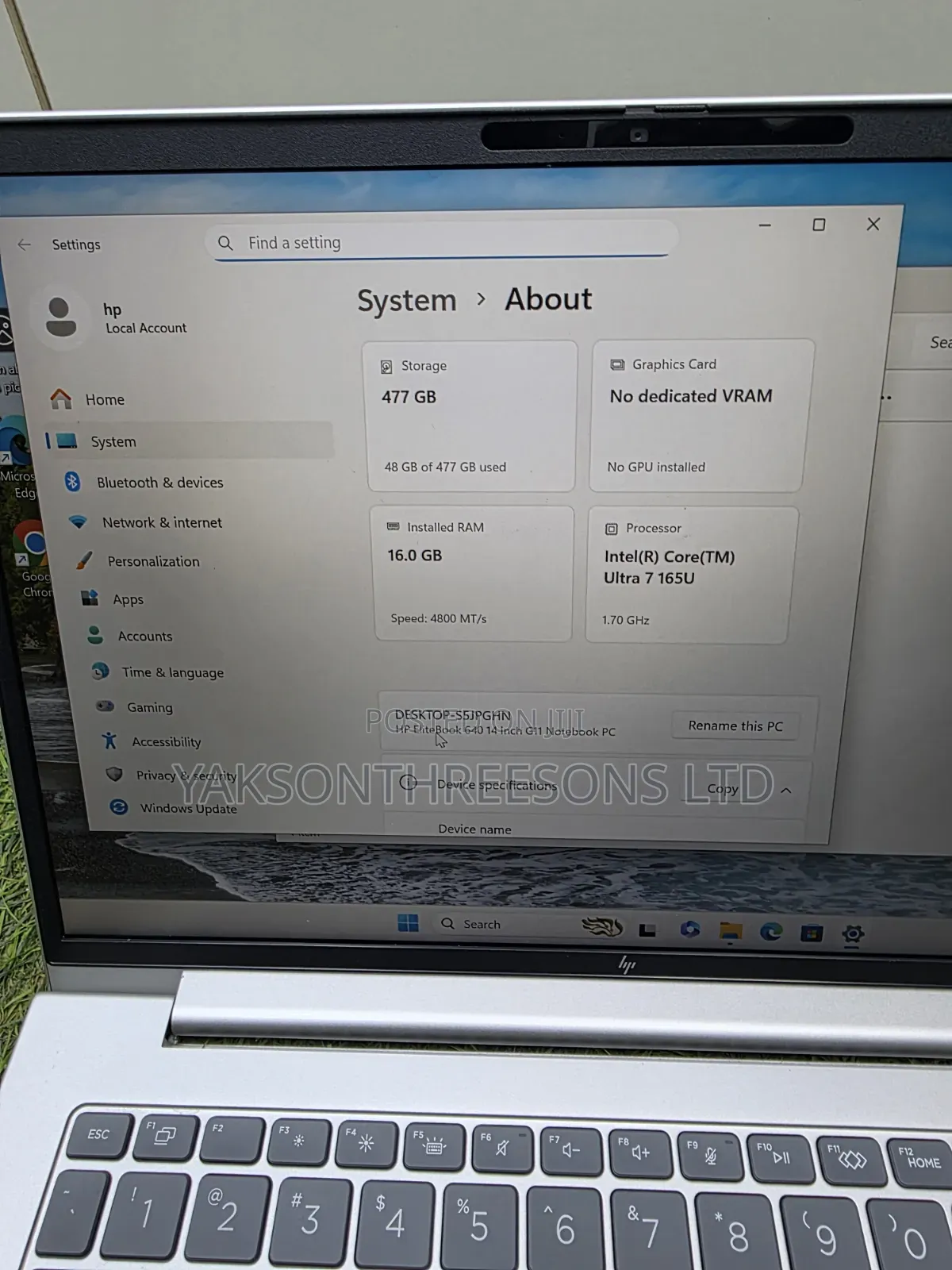Focus the Find a setting search box
The height and width of the screenshot is (1270, 952).
coord(441,241)
